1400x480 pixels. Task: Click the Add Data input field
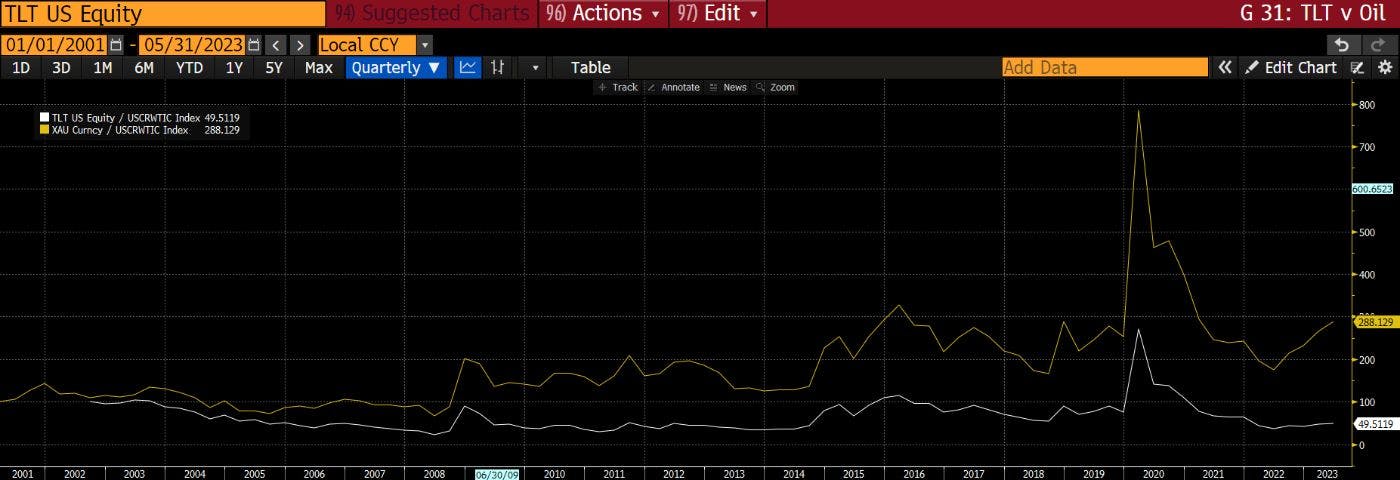pos(1104,67)
